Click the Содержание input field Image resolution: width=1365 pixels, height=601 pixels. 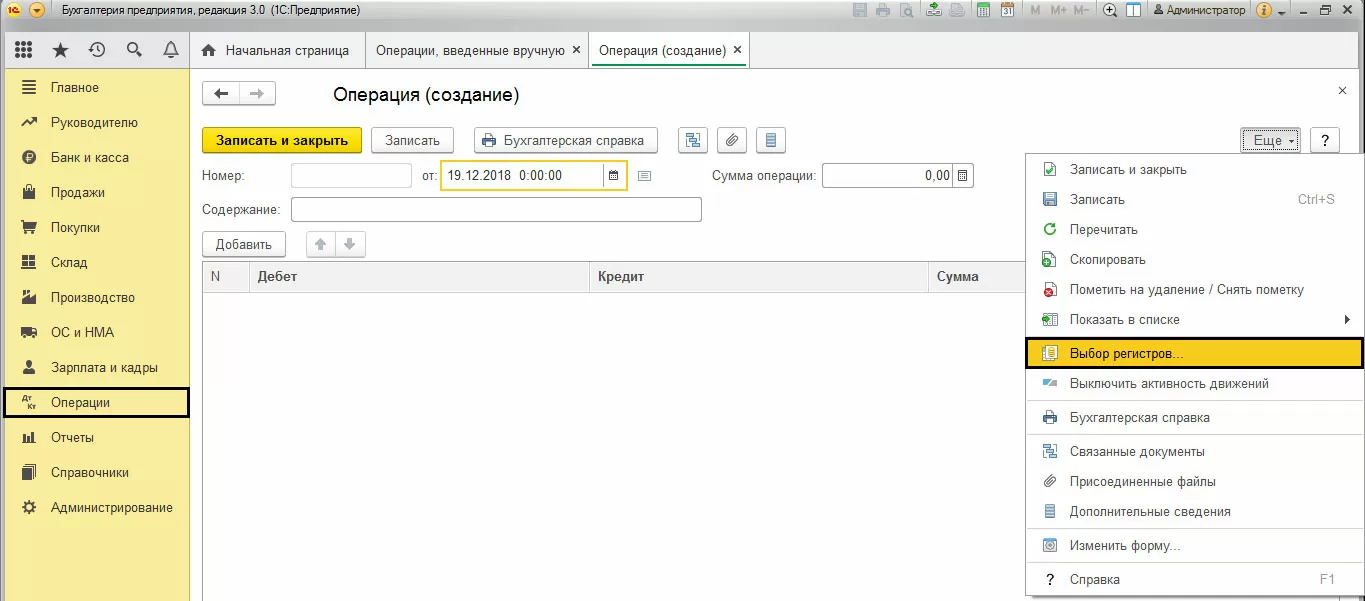point(496,209)
